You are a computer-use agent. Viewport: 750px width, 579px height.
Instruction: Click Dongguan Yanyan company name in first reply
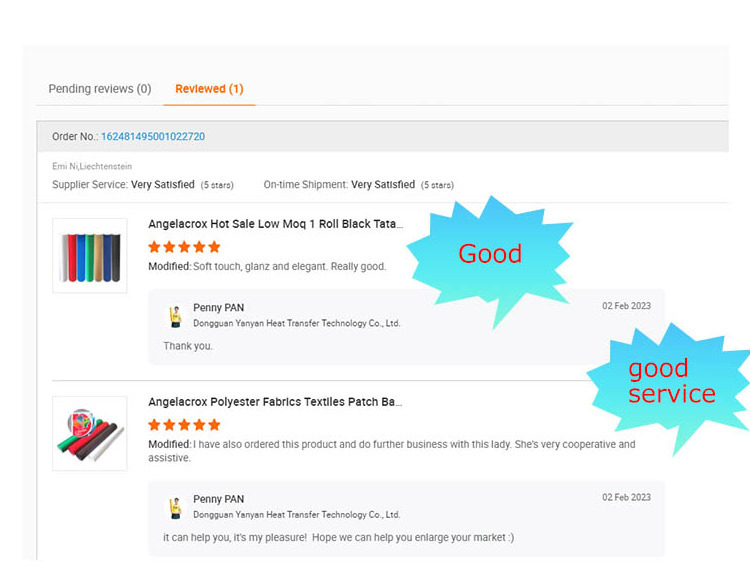pyautogui.click(x=296, y=324)
